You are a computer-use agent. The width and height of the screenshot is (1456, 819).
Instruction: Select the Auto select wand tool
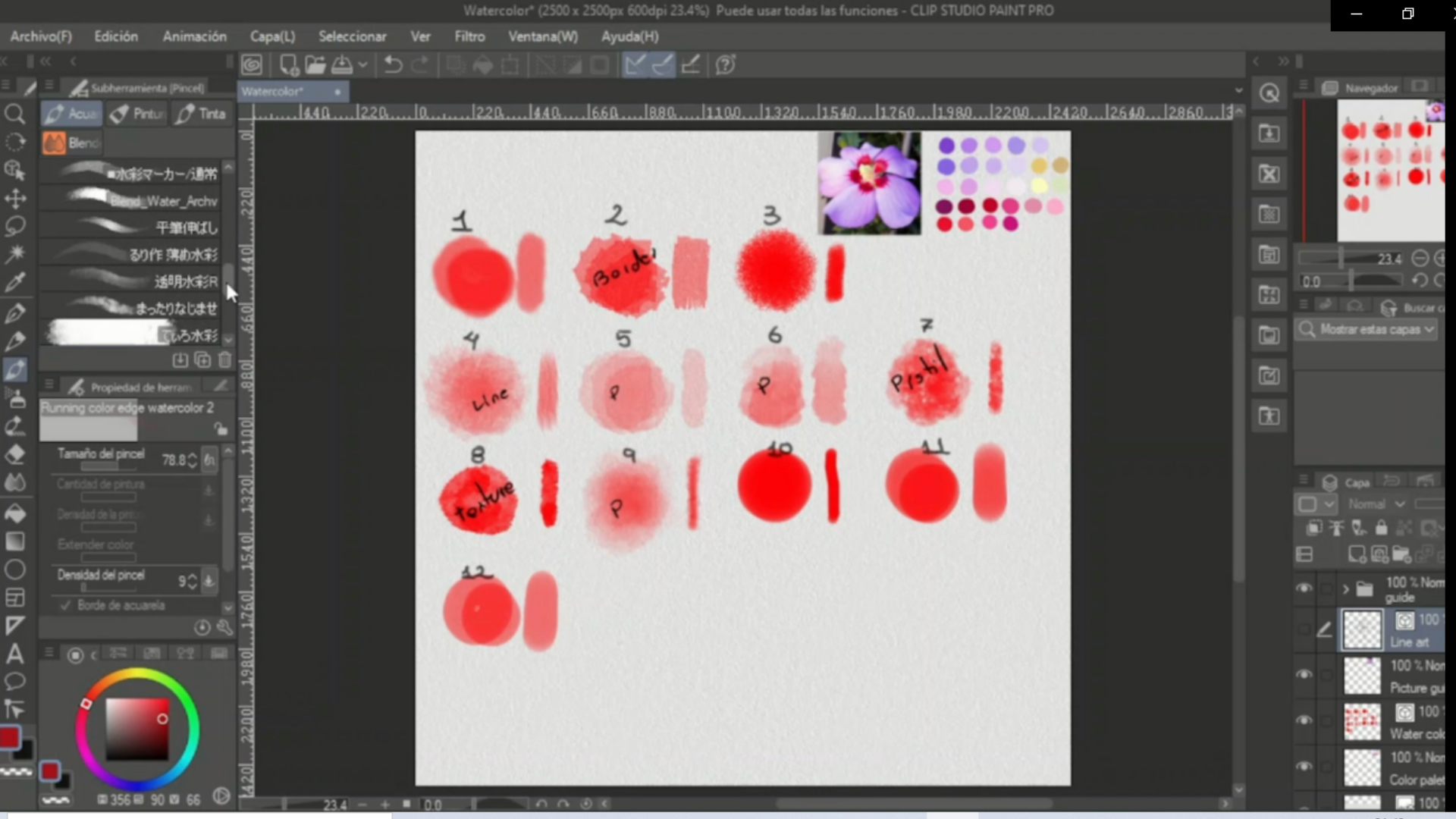[x=14, y=253]
